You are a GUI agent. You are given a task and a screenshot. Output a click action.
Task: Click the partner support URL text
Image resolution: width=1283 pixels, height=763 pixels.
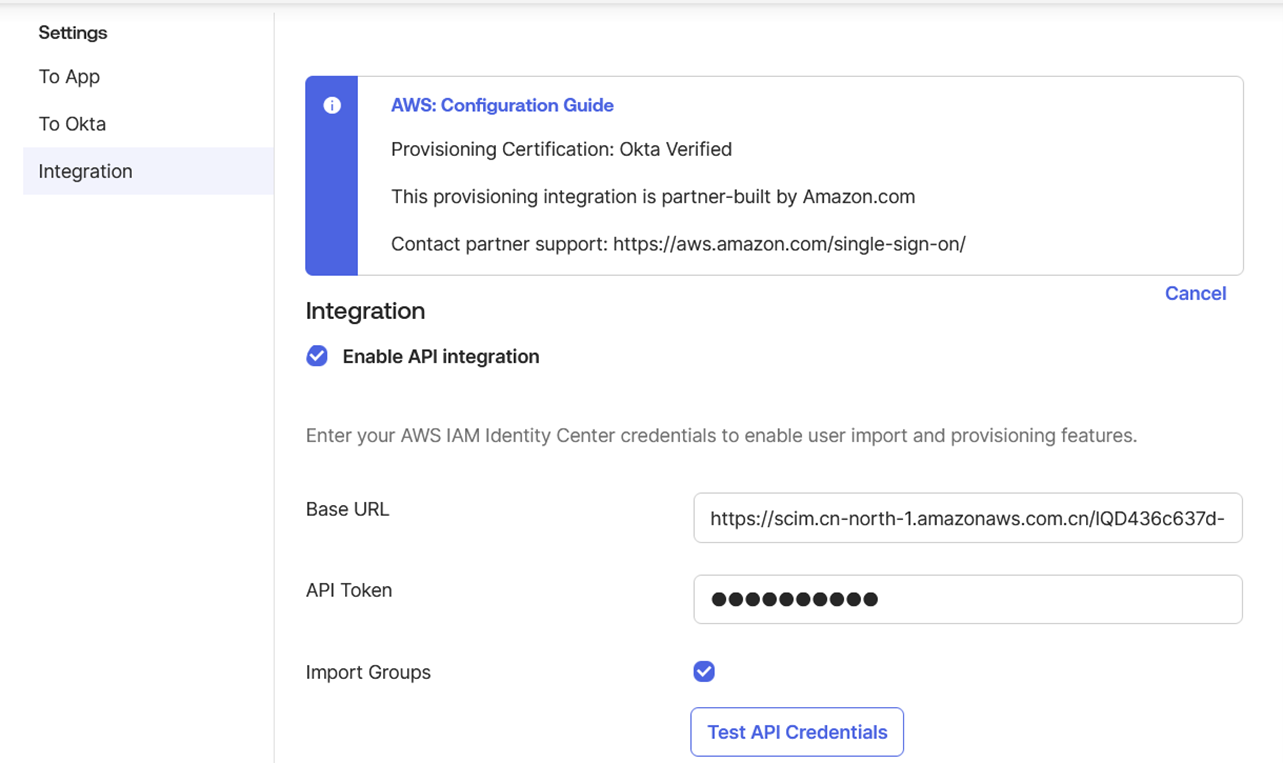(x=788, y=244)
